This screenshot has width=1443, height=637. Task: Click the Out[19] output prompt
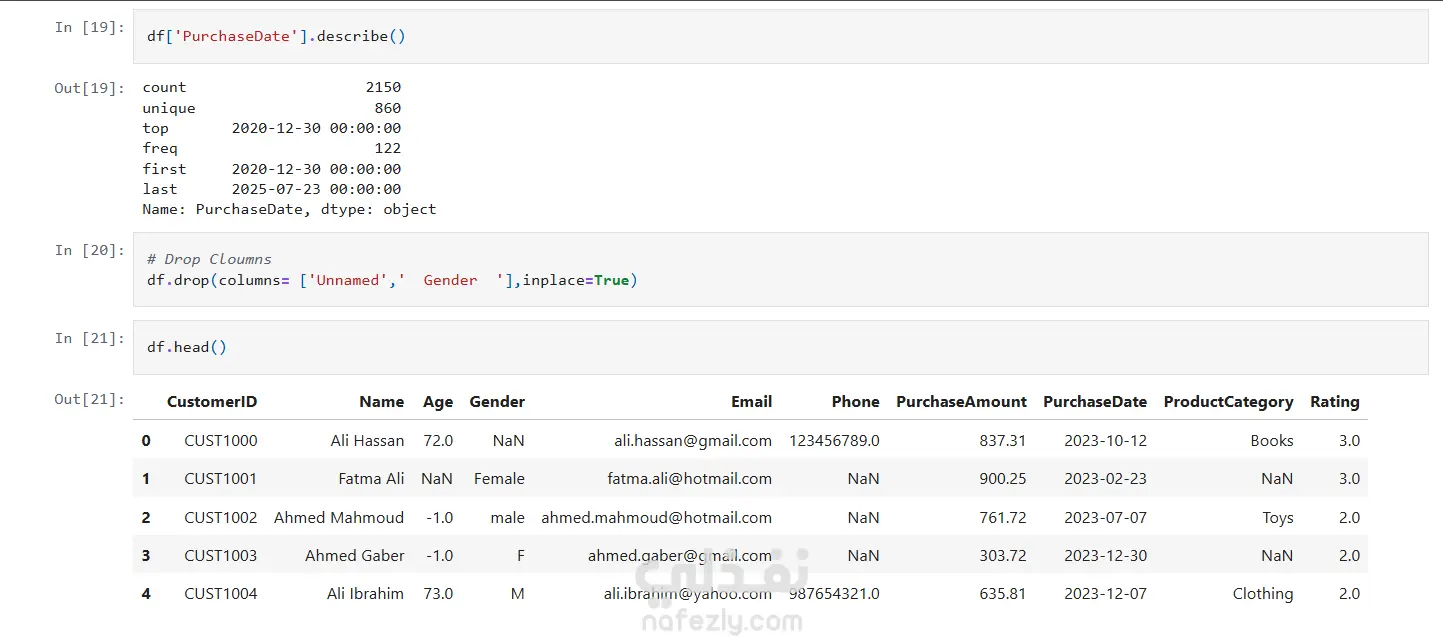point(90,88)
